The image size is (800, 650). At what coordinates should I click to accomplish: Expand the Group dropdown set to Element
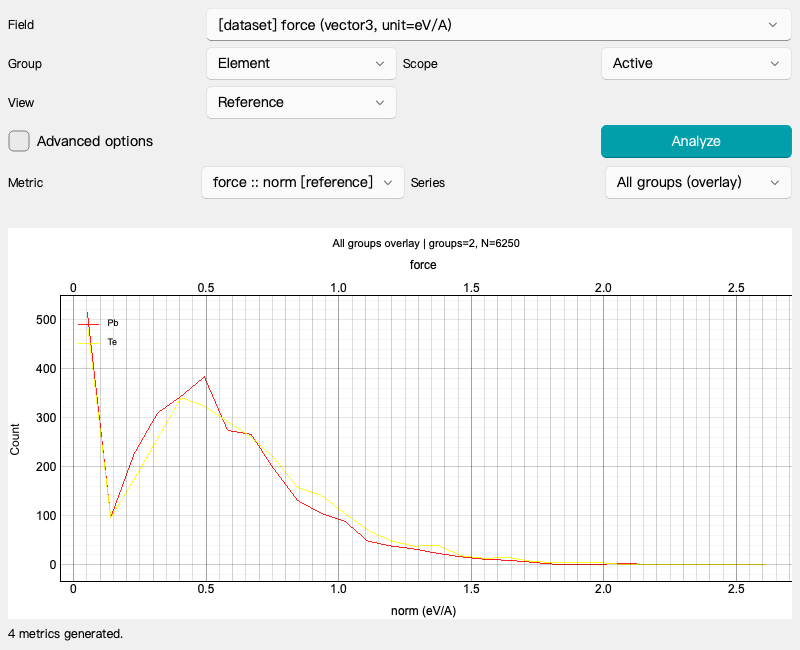coord(301,63)
